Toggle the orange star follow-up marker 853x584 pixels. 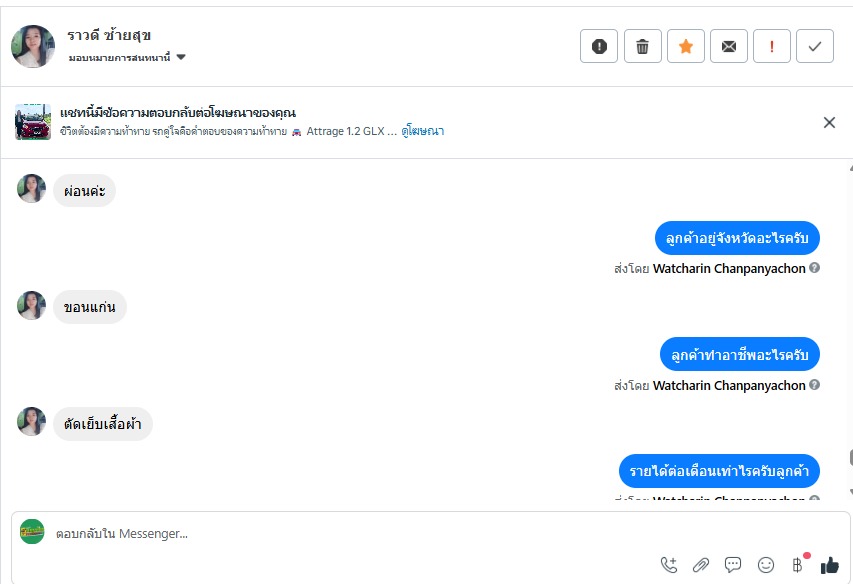686,46
